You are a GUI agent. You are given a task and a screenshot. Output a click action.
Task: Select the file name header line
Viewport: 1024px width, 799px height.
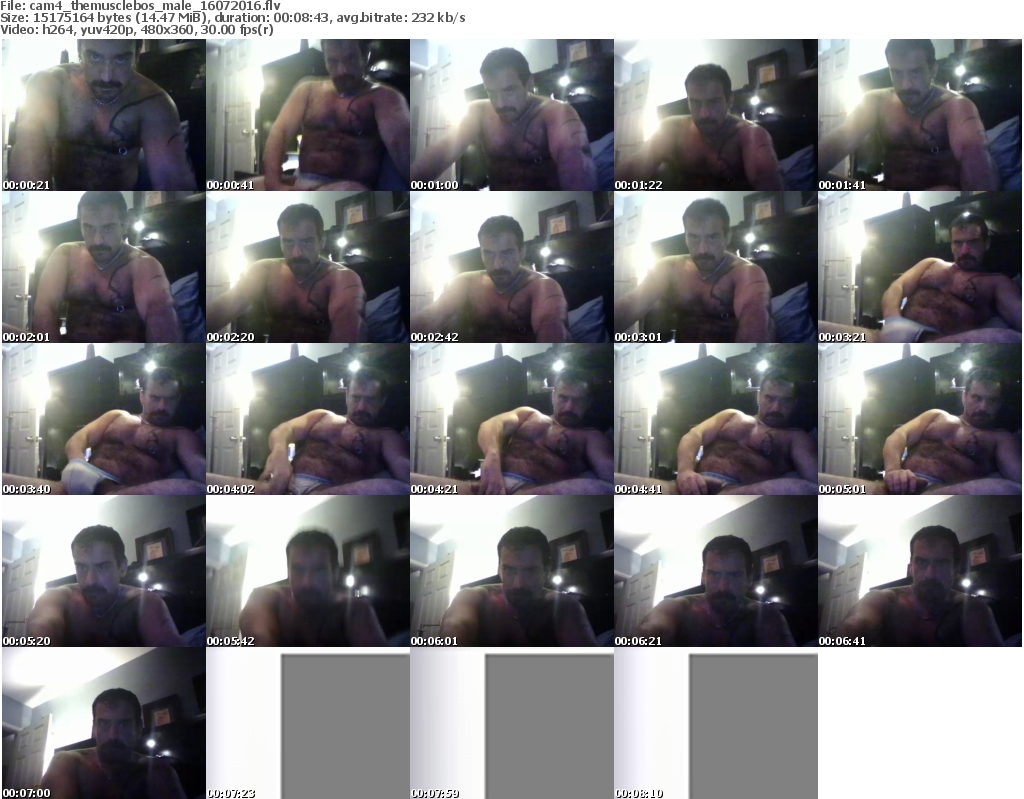[140, 6]
